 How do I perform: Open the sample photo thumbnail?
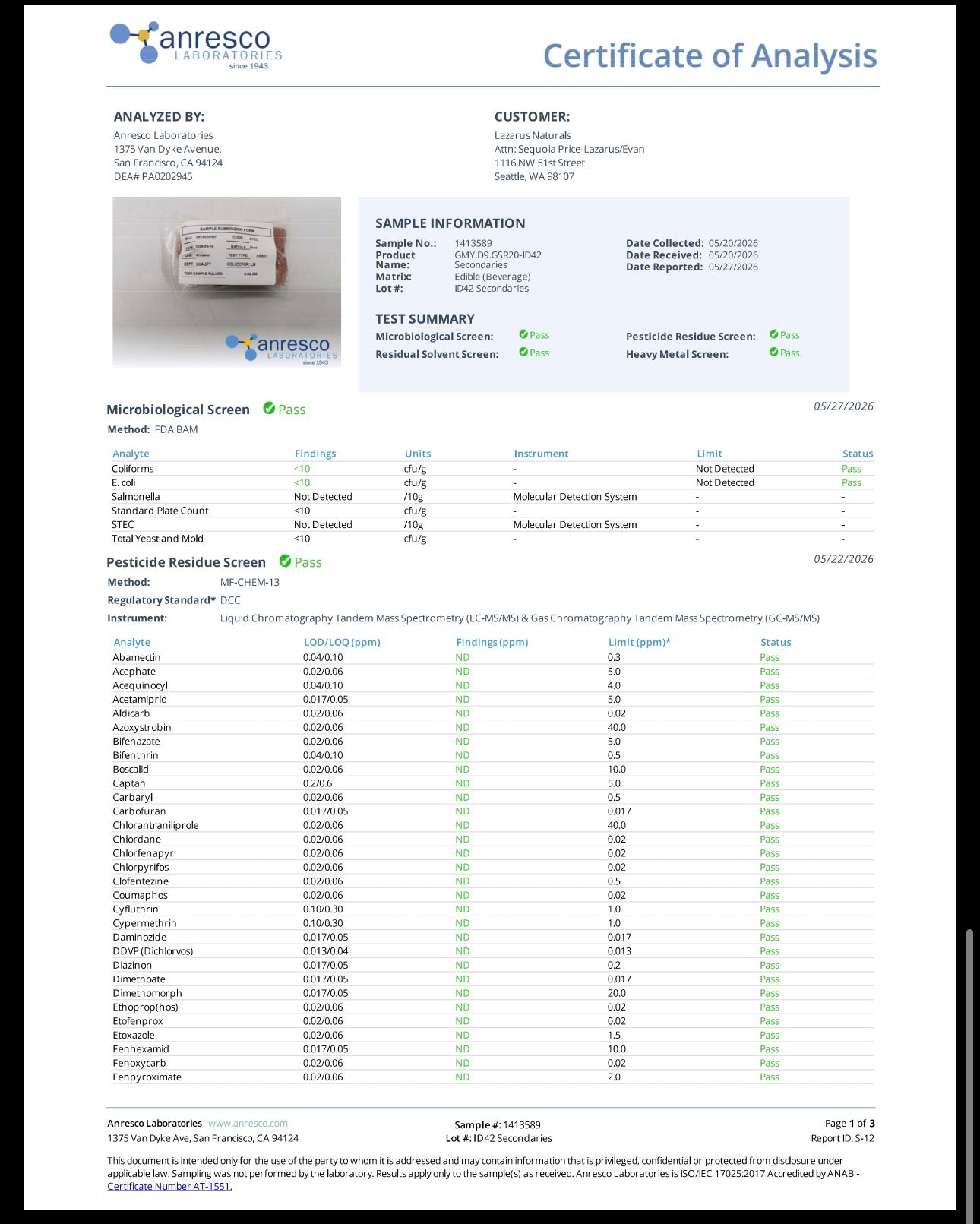(226, 282)
